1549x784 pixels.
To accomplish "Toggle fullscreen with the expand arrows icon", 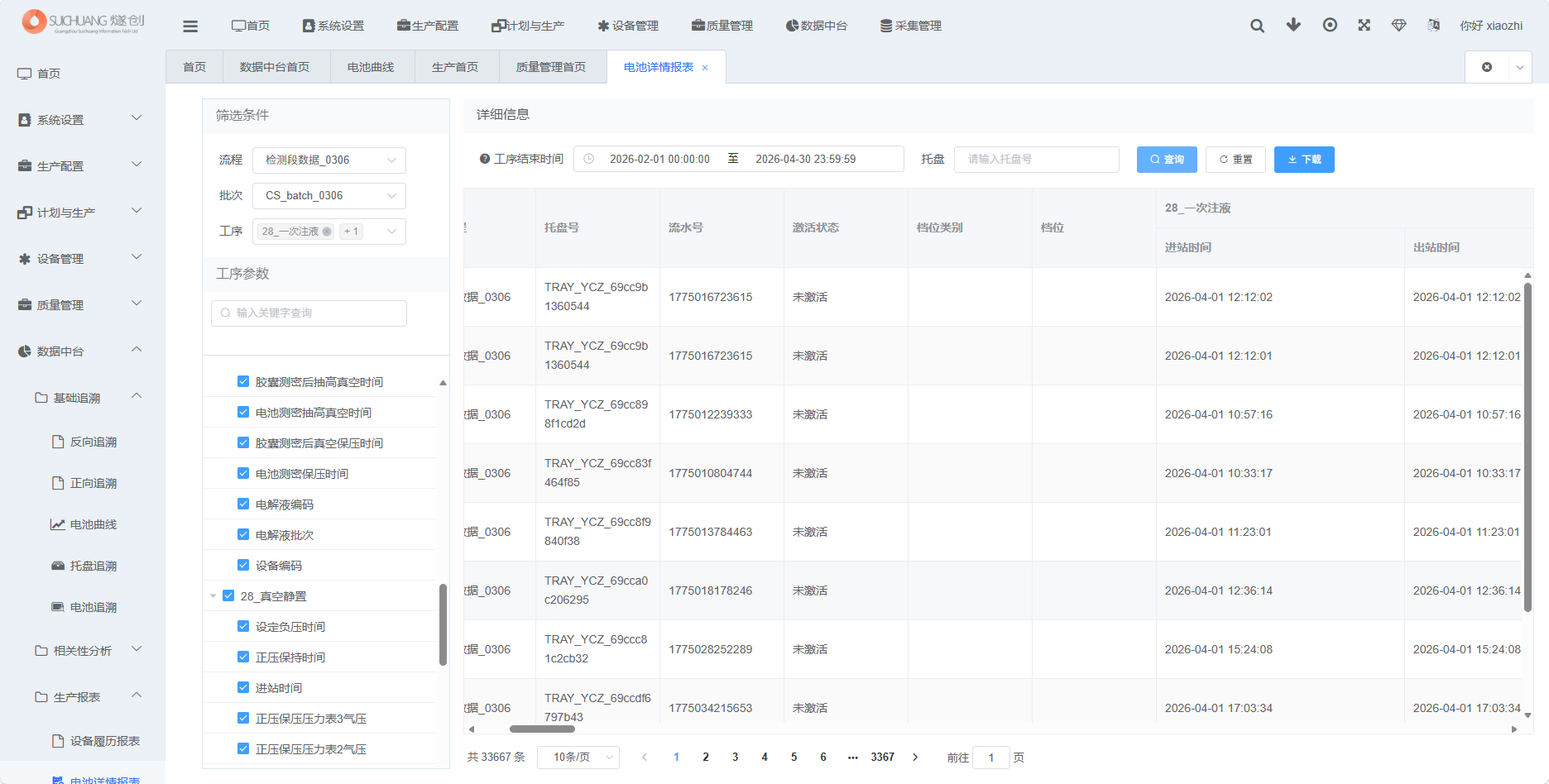I will click(1364, 25).
